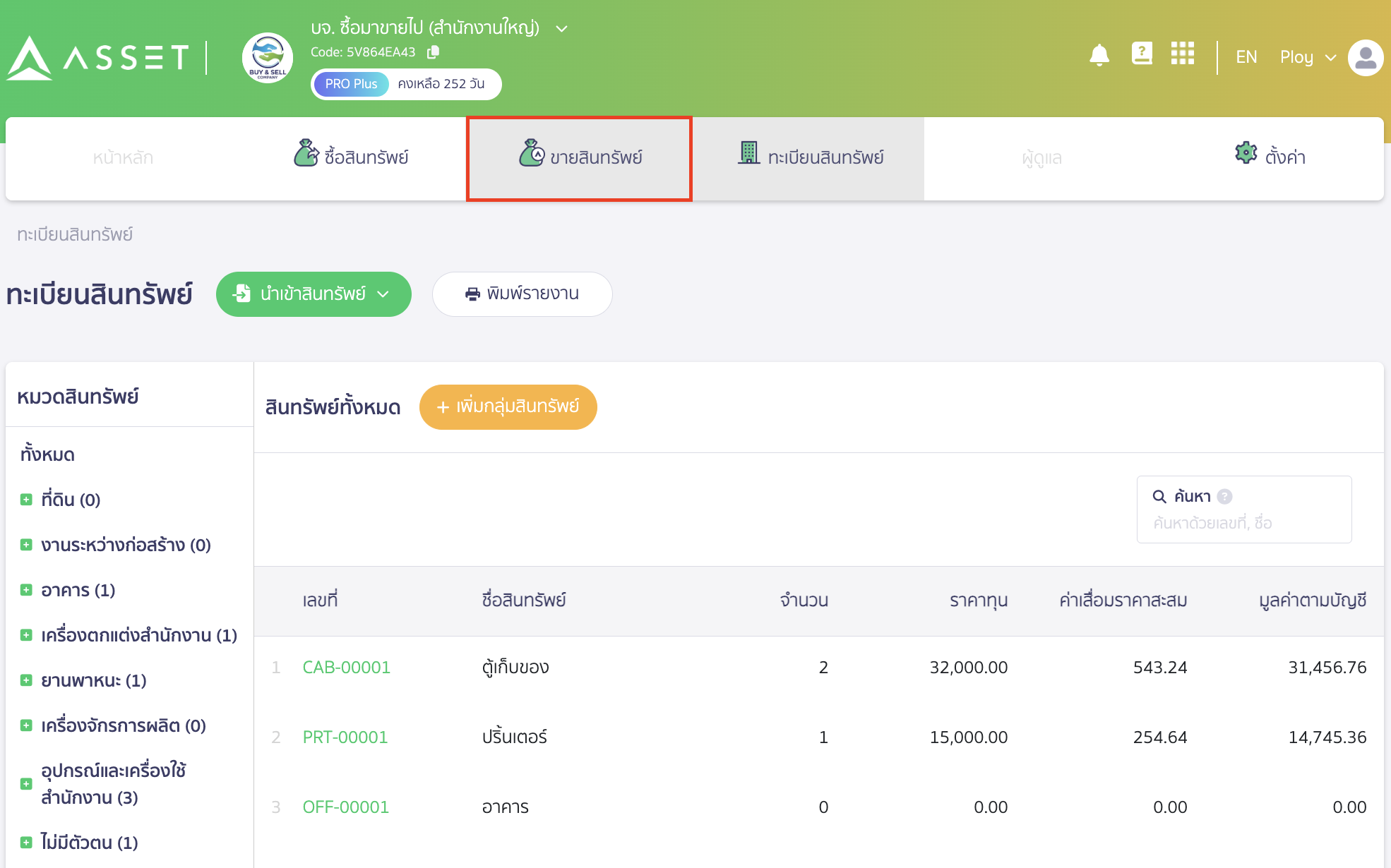Open the company name dropdown
Image resolution: width=1391 pixels, height=868 pixels.
pos(561,28)
